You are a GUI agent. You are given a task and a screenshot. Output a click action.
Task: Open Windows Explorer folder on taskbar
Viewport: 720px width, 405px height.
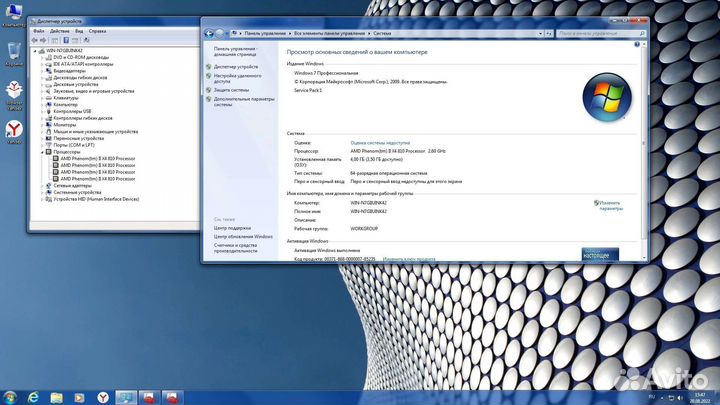coord(56,397)
